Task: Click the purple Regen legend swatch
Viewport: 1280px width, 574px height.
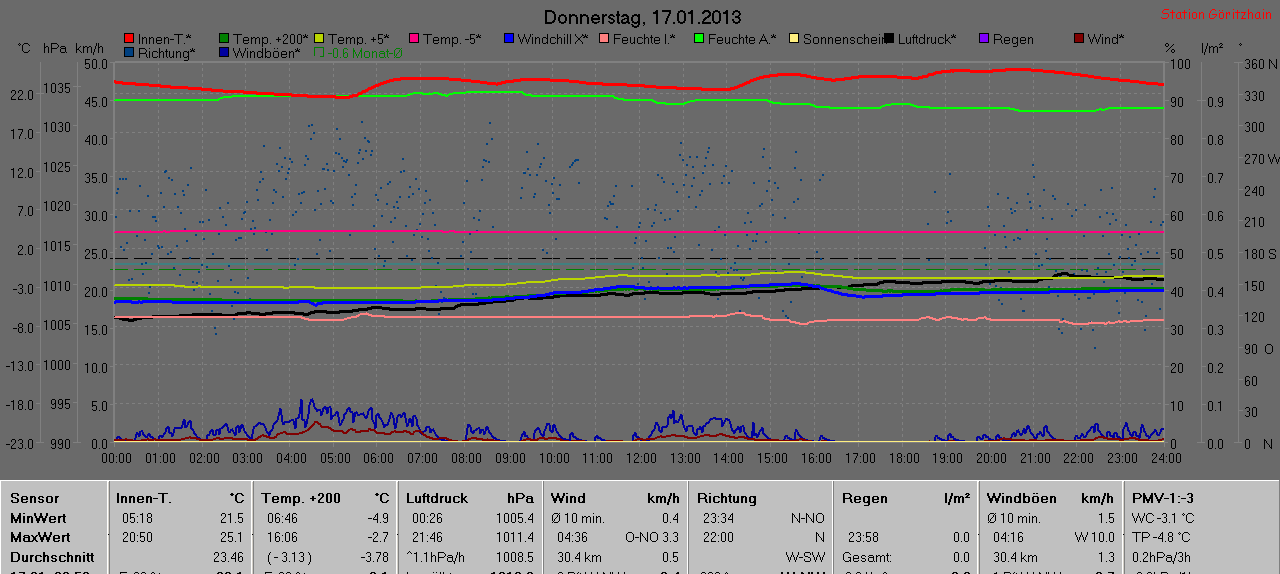Action: [983, 39]
